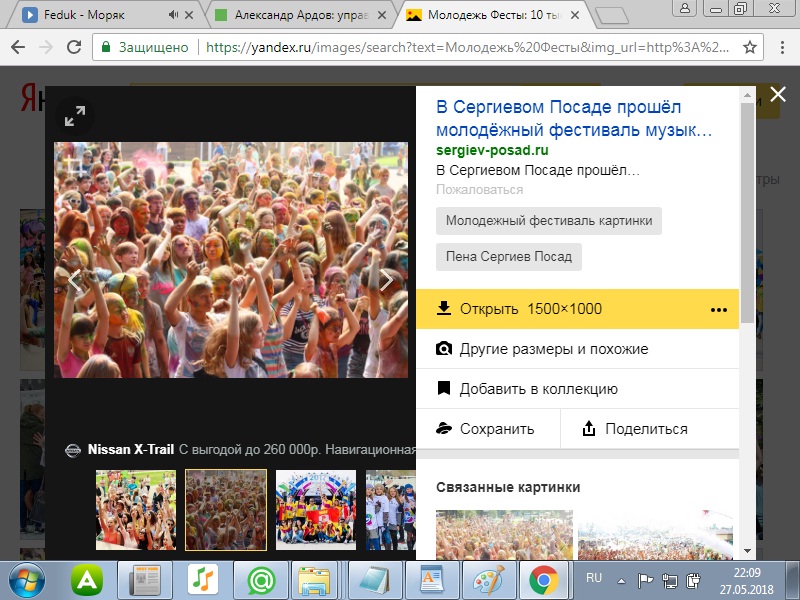Click the address bar URL field
Viewport: 800px width, 600px height.
point(467,47)
